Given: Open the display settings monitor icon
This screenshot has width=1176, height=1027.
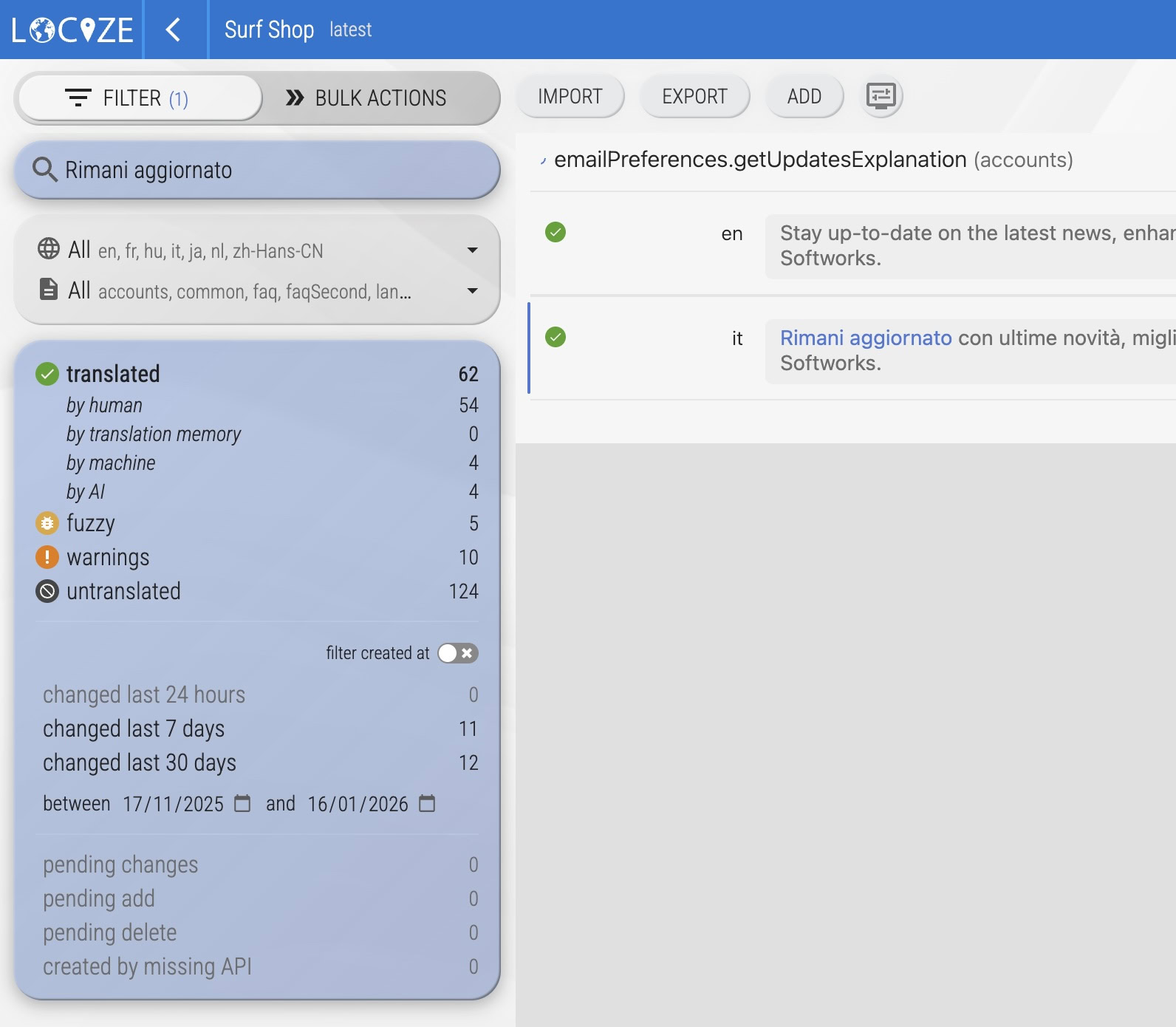Looking at the screenshot, I should pyautogui.click(x=881, y=96).
